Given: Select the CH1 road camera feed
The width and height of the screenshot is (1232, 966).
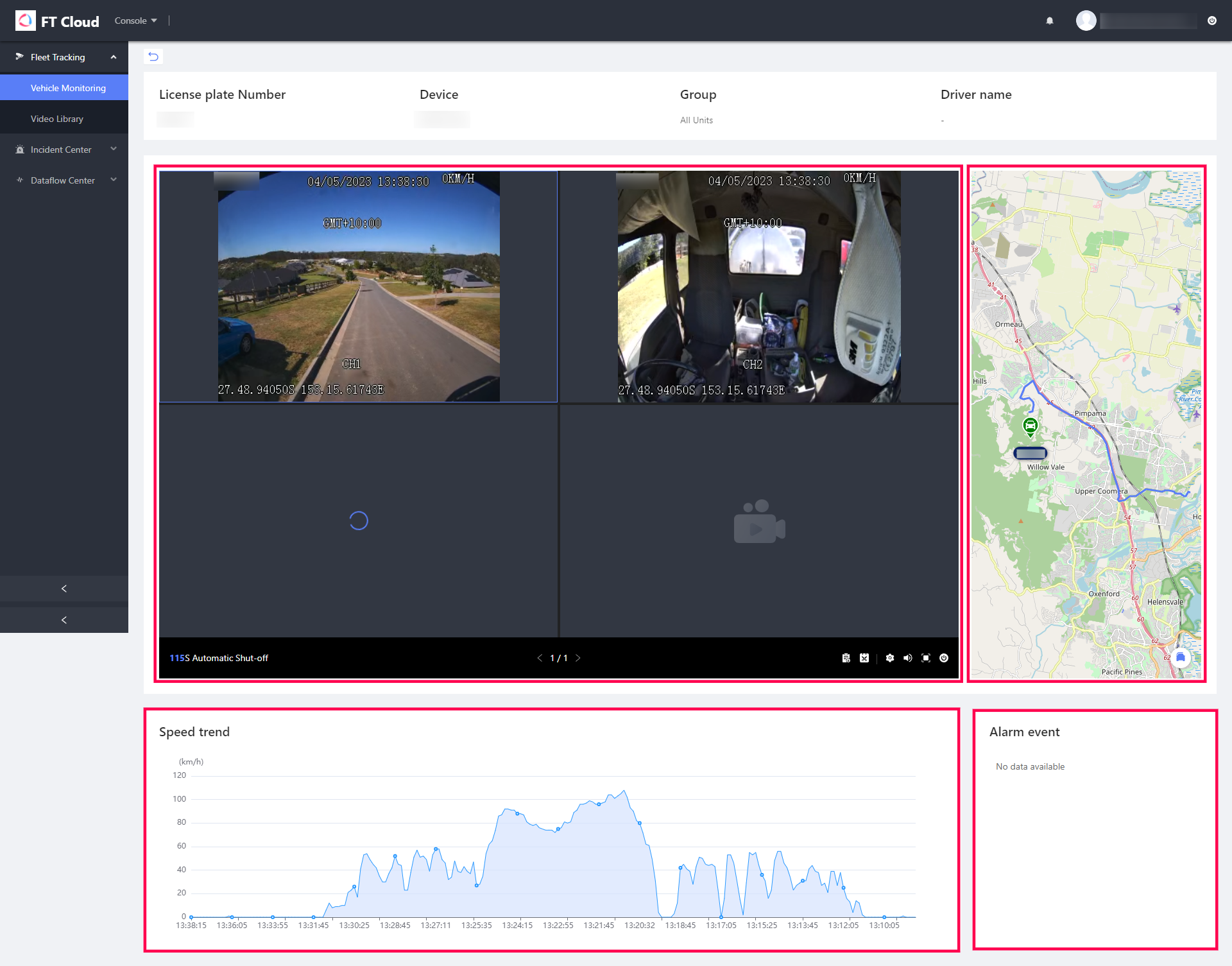Looking at the screenshot, I should click(x=358, y=286).
